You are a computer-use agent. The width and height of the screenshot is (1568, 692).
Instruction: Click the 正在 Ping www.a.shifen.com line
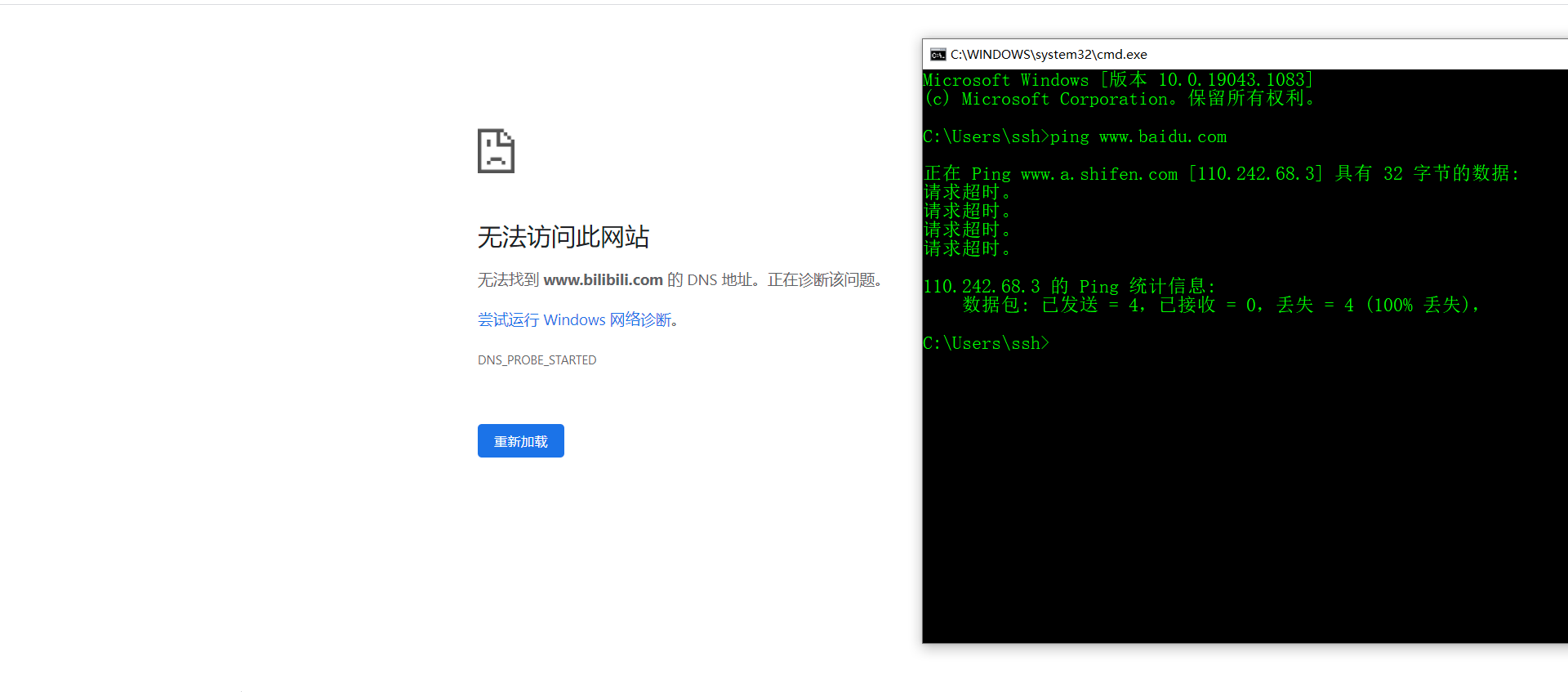1221,173
